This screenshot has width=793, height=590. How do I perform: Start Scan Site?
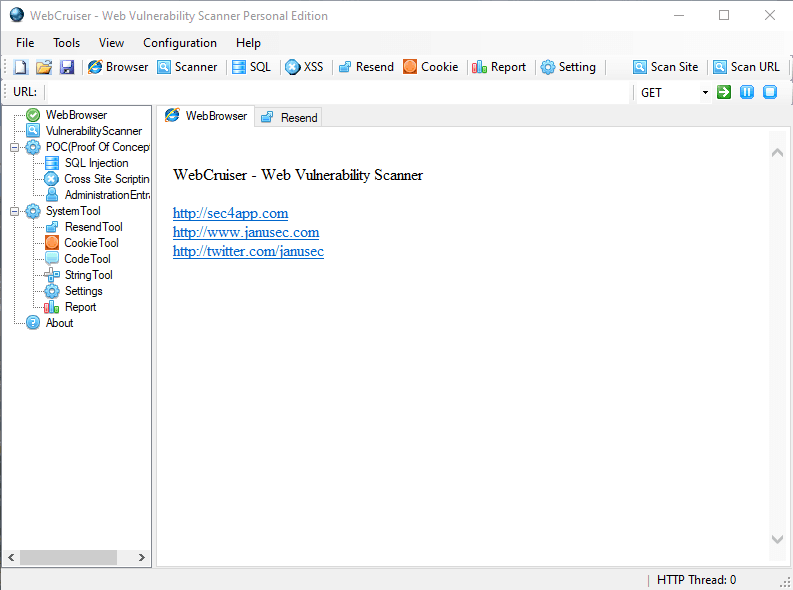click(x=666, y=67)
